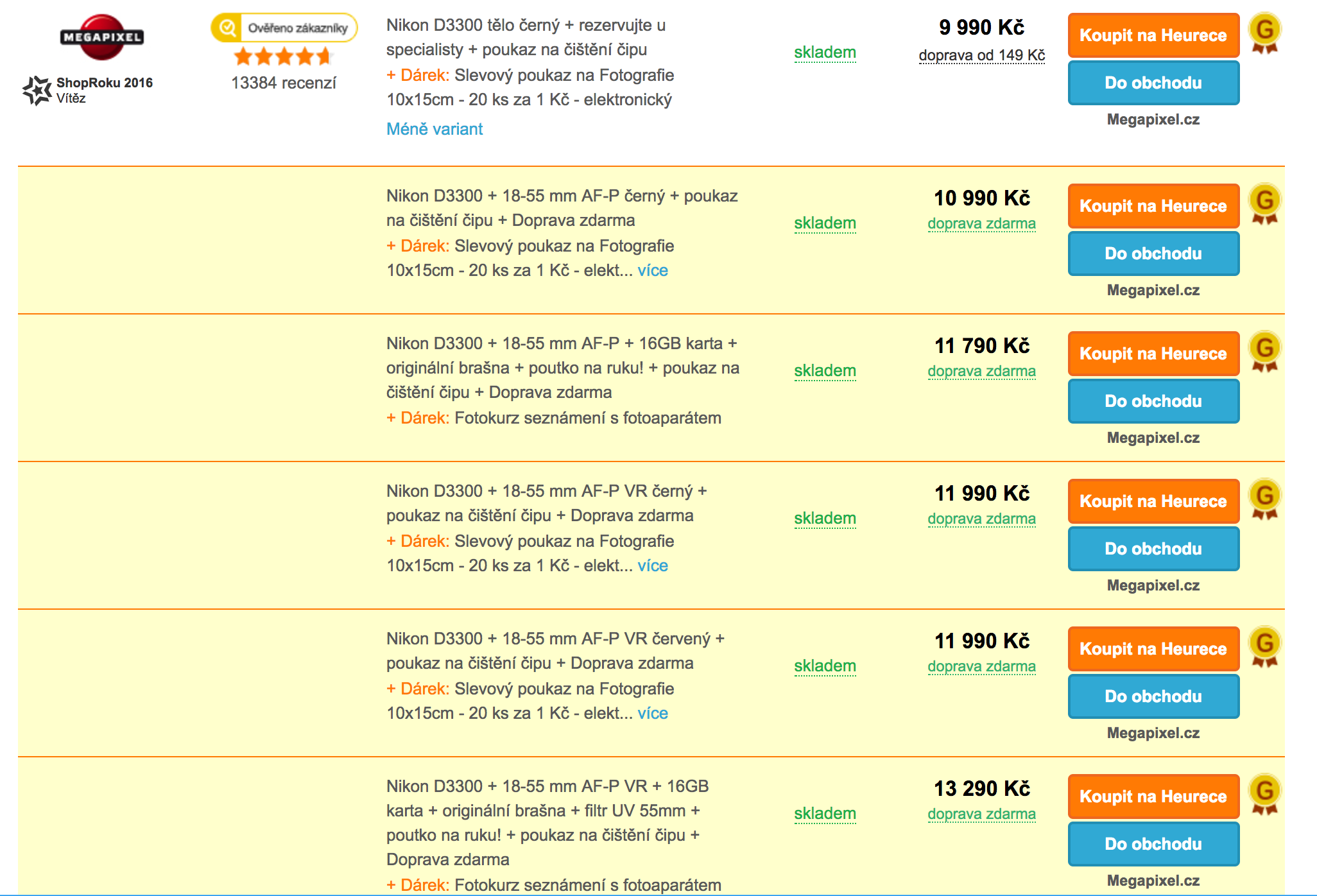Open Nikon D3300 AF-P VR červený title

pyautogui.click(x=556, y=651)
